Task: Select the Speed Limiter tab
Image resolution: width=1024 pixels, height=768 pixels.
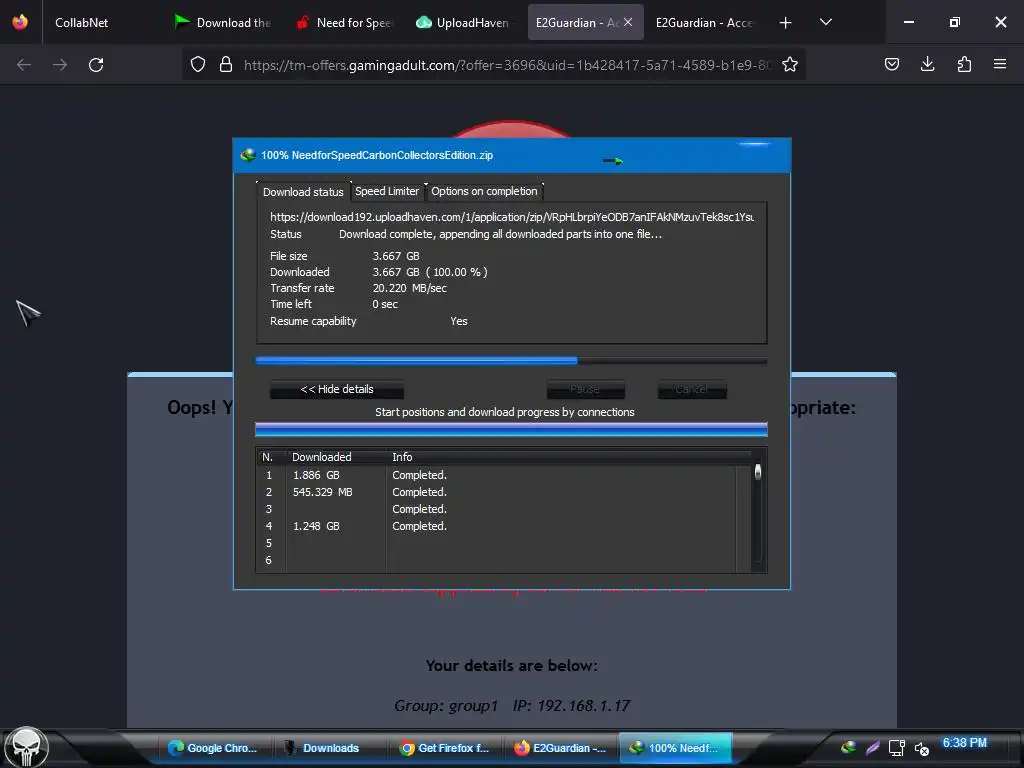Action: 387,191
